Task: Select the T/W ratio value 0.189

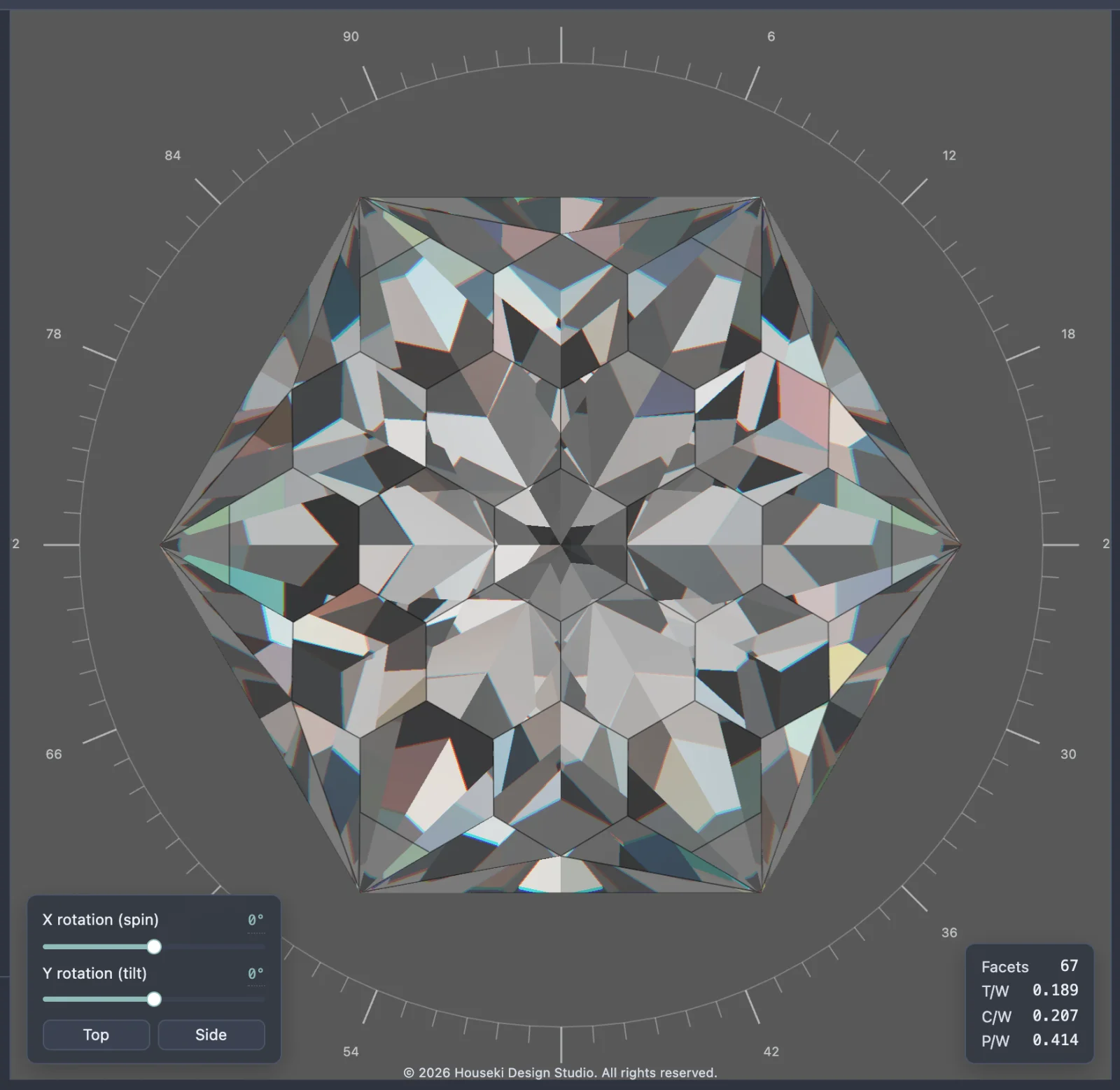Action: pyautogui.click(x=1055, y=991)
